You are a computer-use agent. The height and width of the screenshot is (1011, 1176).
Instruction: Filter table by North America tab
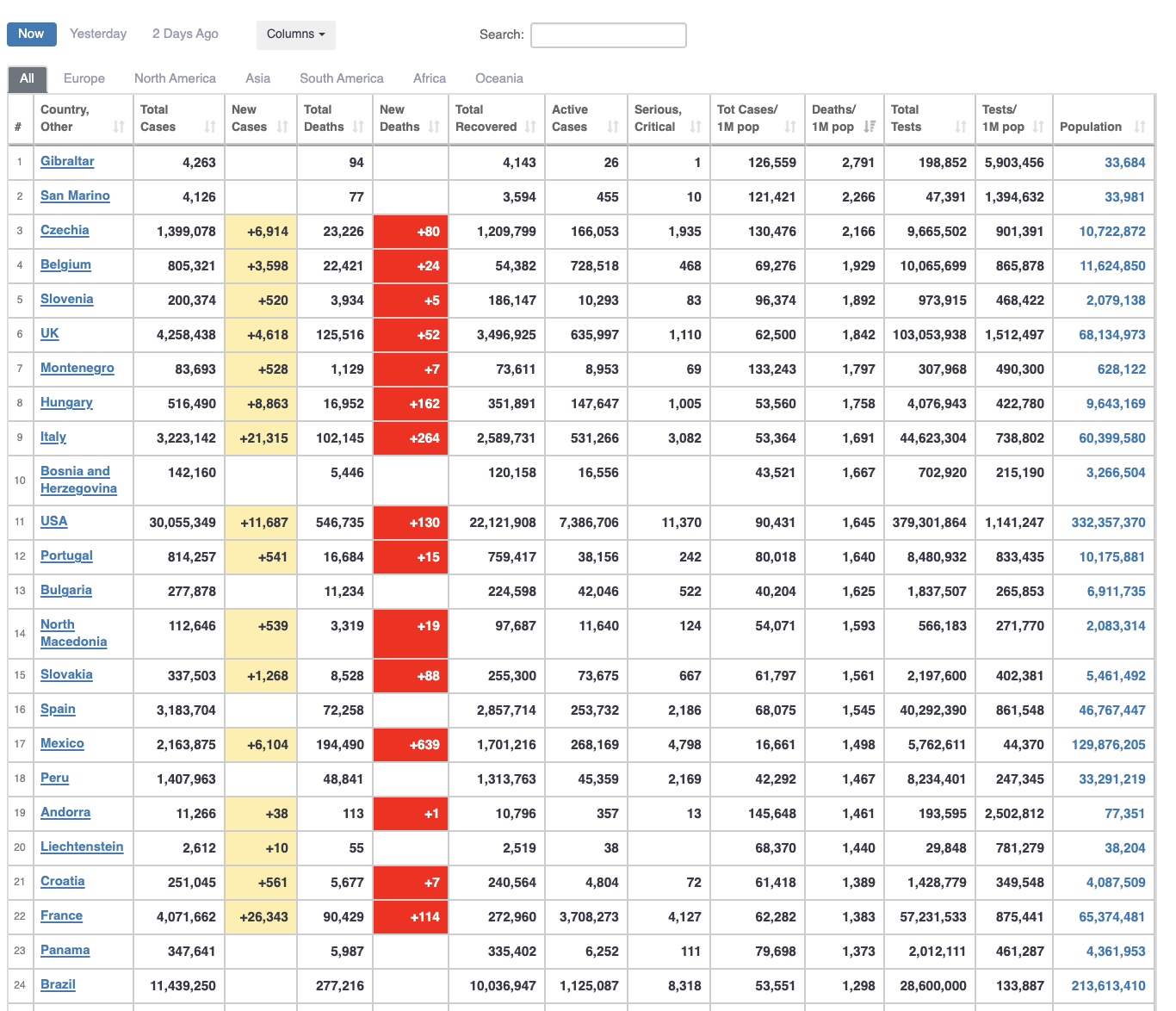point(175,78)
